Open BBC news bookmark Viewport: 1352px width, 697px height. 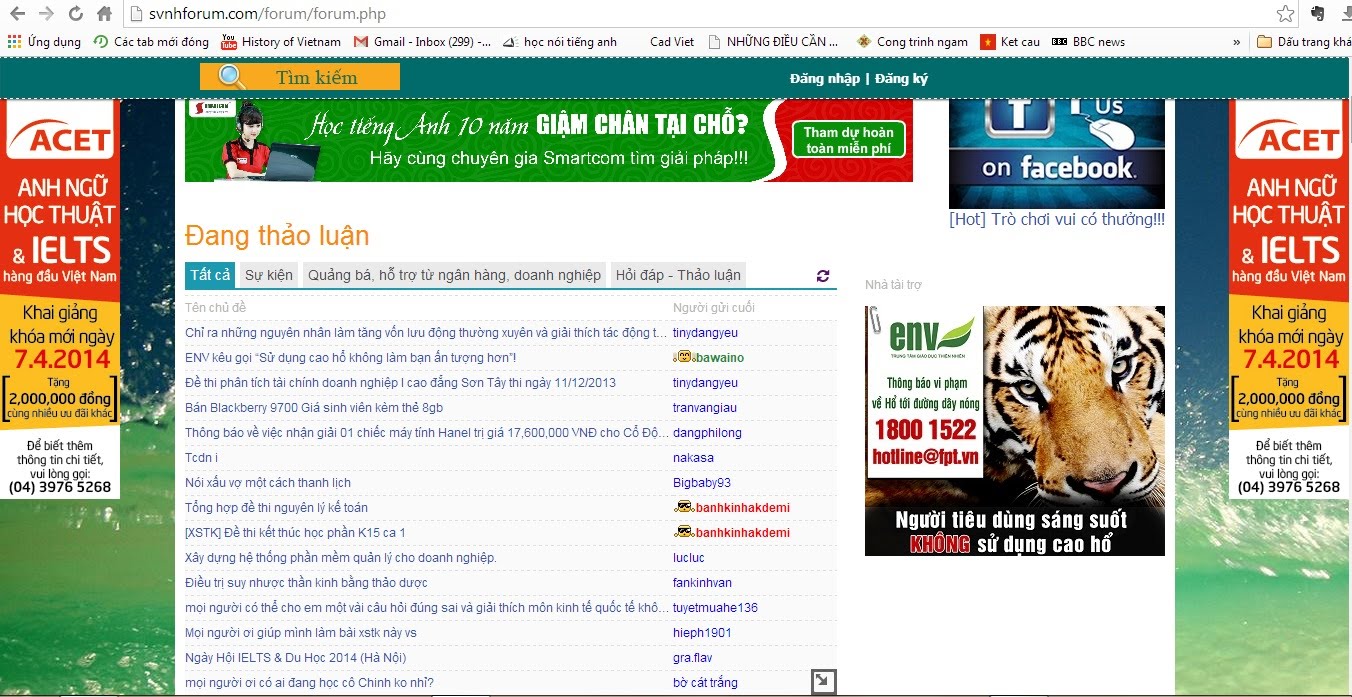[1088, 42]
